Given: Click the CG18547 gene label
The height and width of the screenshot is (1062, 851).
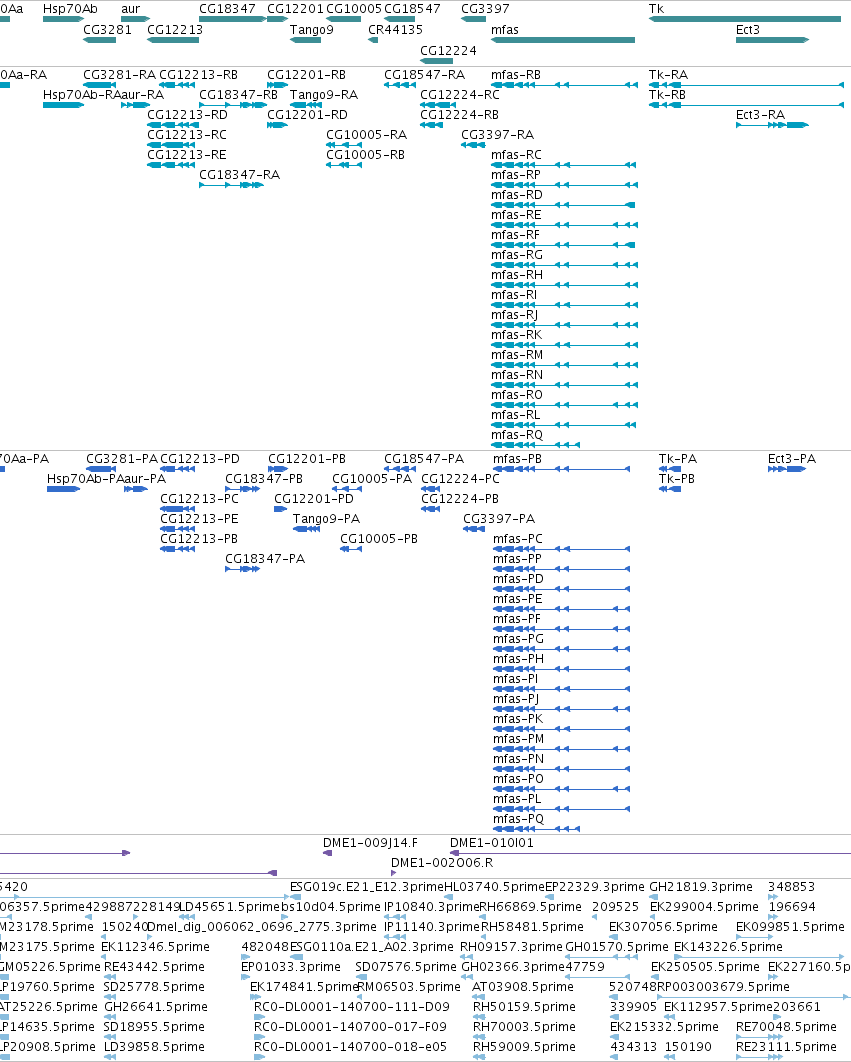Looking at the screenshot, I should click(412, 9).
